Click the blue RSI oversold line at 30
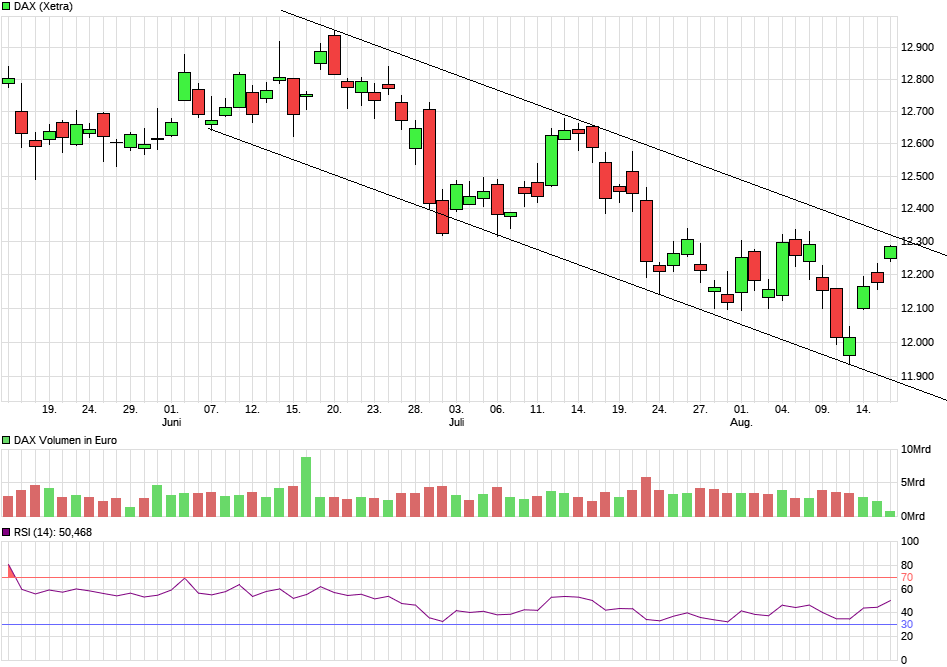 tap(449, 624)
